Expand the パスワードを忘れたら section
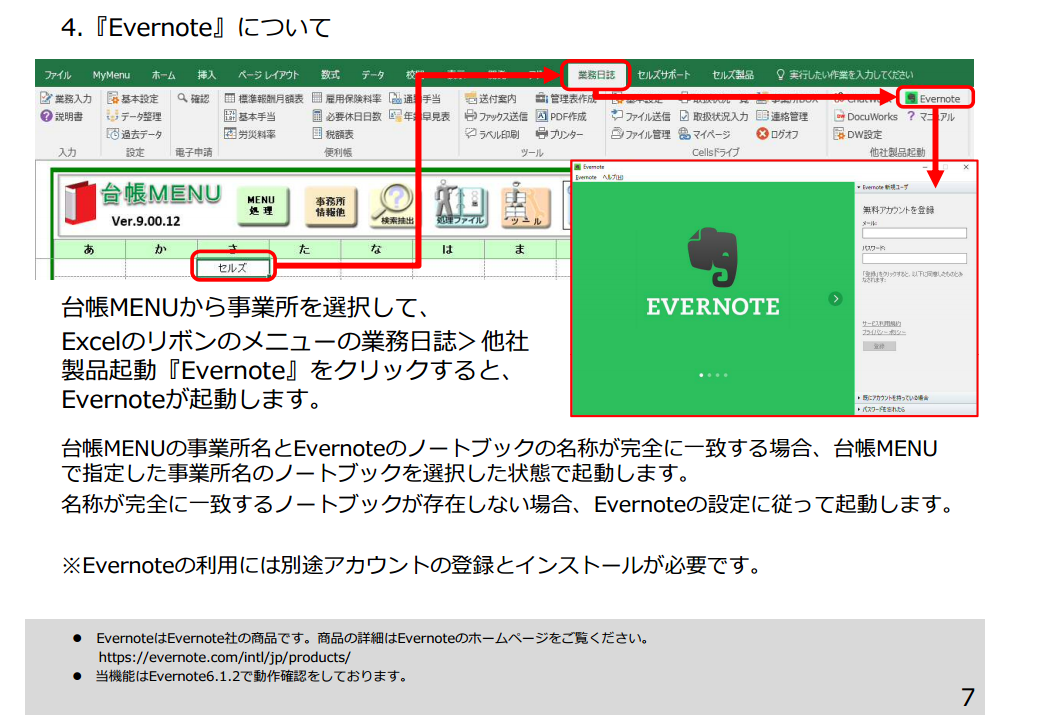Image resolution: width=1041 pixels, height=724 pixels. click(x=916, y=409)
